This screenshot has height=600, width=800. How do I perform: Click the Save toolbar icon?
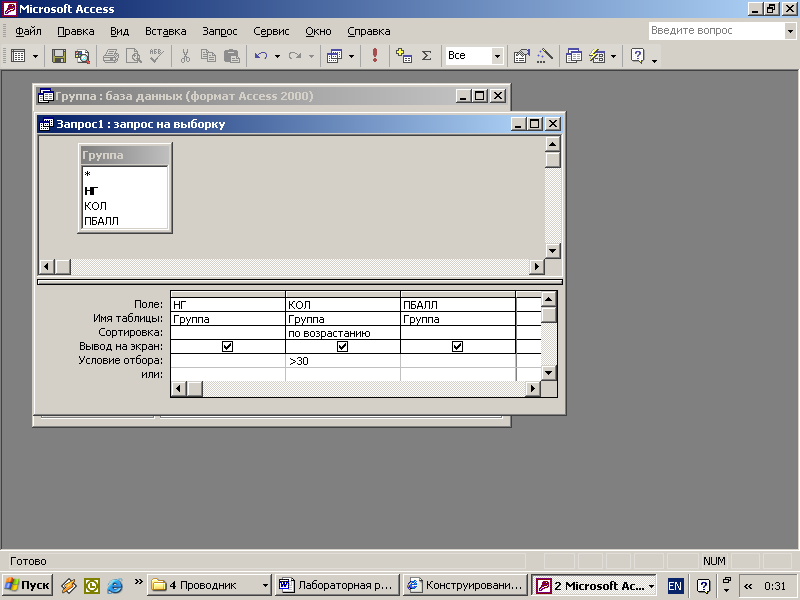59,56
